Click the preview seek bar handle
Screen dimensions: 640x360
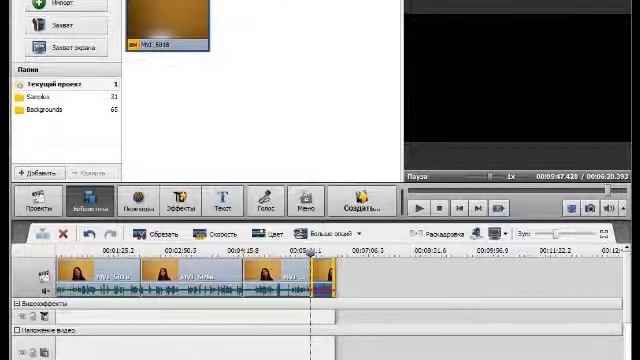[x=608, y=190]
